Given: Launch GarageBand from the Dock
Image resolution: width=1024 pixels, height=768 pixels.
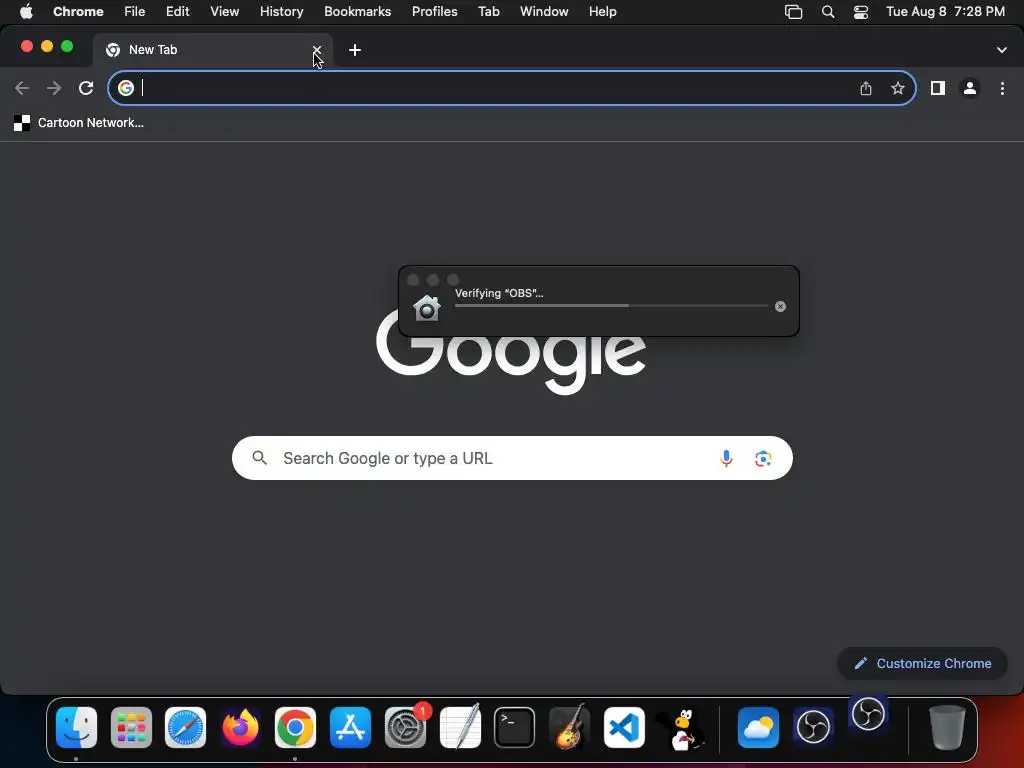Looking at the screenshot, I should coord(569,726).
